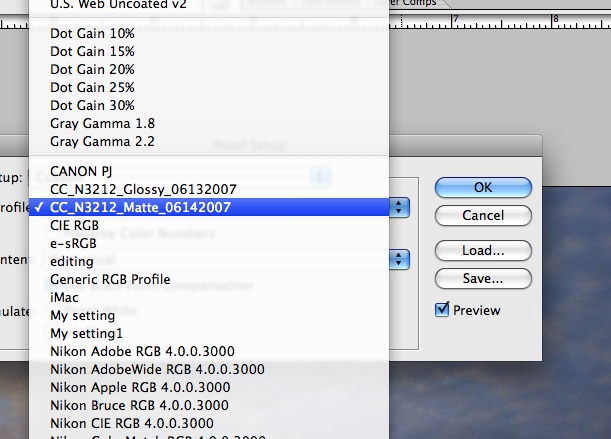Viewport: 611px width, 439px height.
Task: Choose Dot Gain 15% profile
Action: point(209,51)
